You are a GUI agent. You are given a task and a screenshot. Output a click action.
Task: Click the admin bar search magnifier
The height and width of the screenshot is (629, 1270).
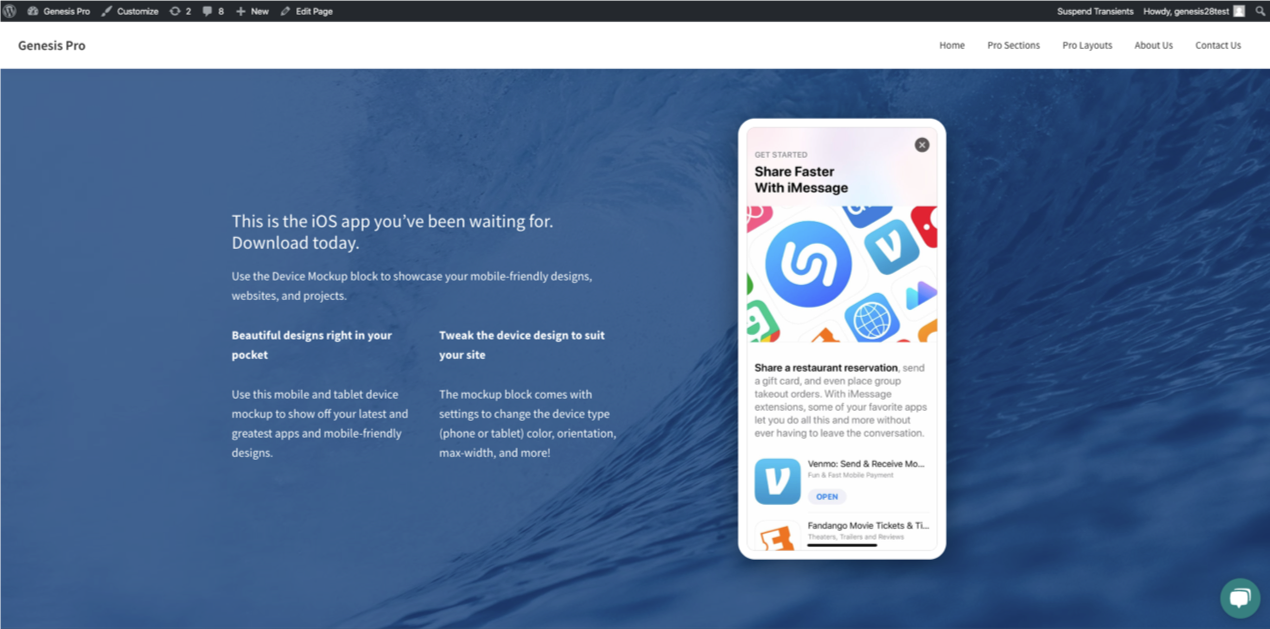tap(1260, 11)
